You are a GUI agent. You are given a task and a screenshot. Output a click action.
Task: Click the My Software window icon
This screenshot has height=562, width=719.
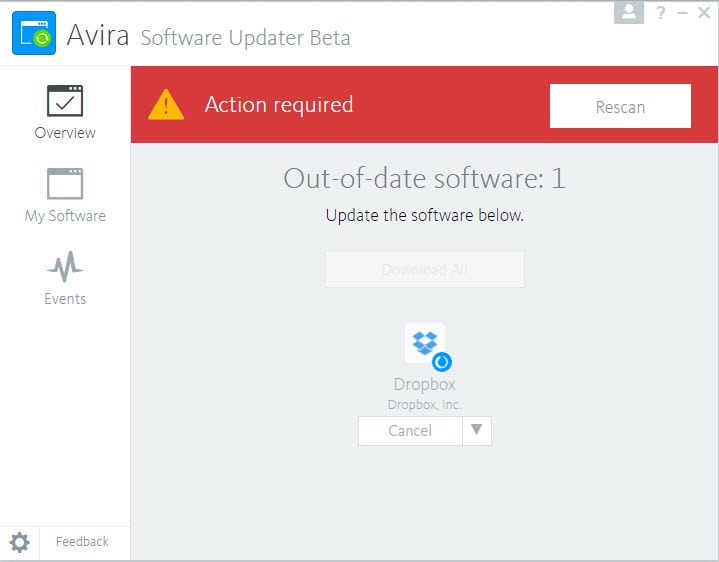(x=65, y=184)
